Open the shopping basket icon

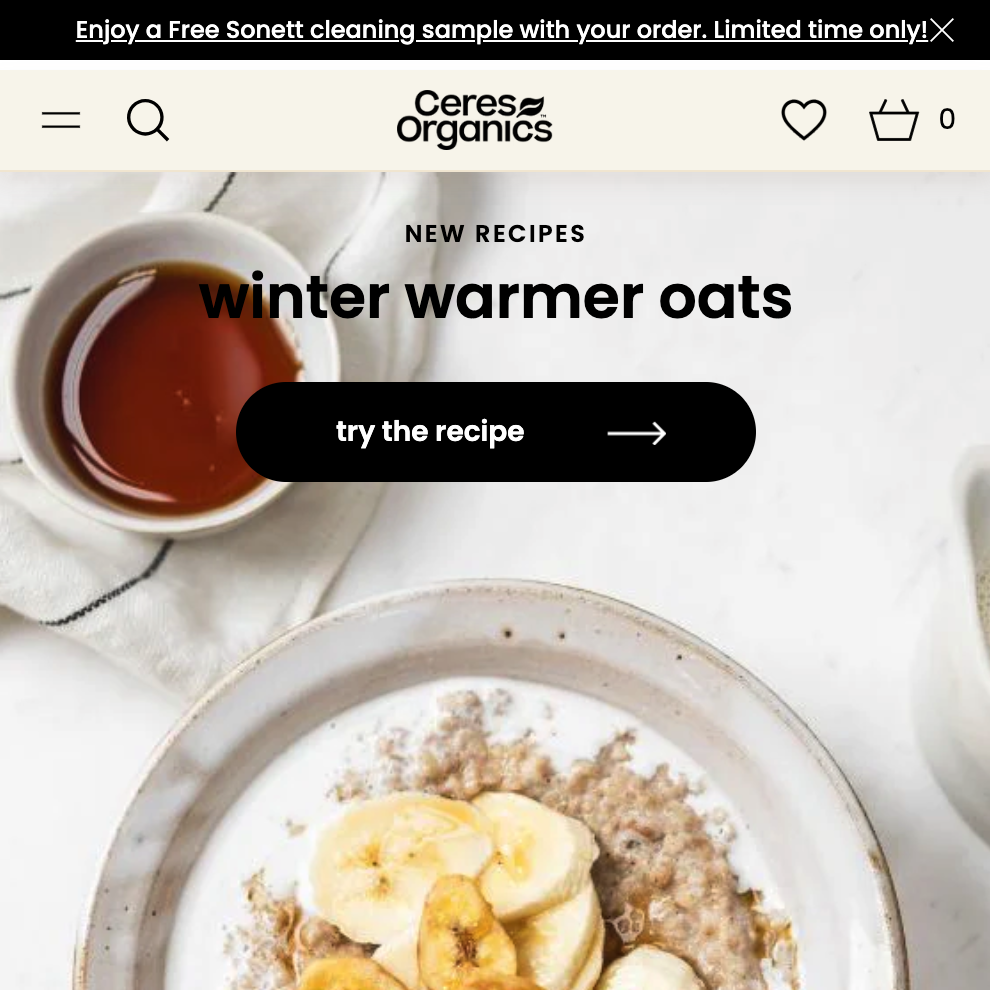click(x=893, y=119)
